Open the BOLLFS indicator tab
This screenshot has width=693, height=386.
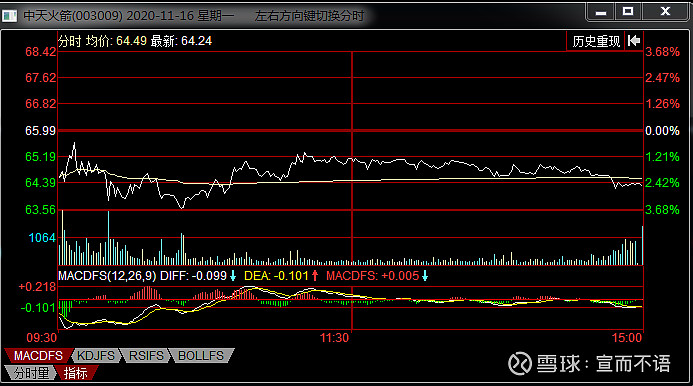point(201,355)
